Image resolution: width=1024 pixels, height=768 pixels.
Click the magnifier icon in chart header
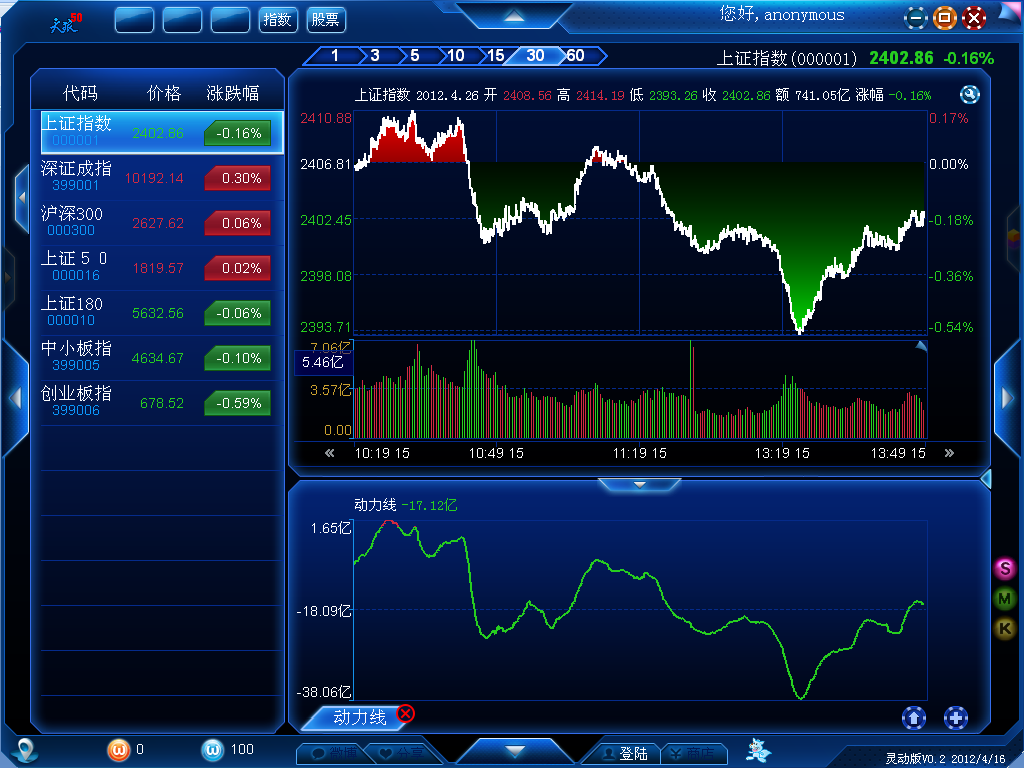click(x=969, y=95)
